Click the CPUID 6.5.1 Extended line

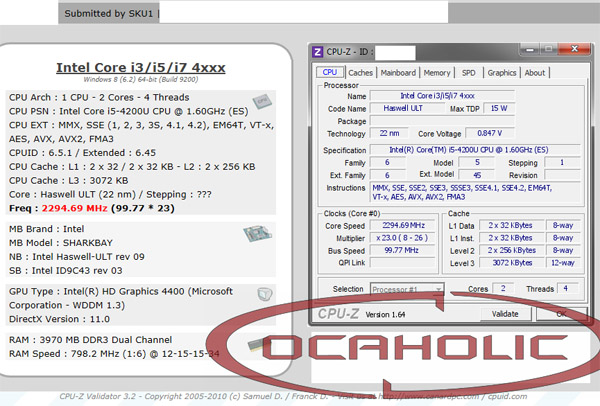(82, 153)
